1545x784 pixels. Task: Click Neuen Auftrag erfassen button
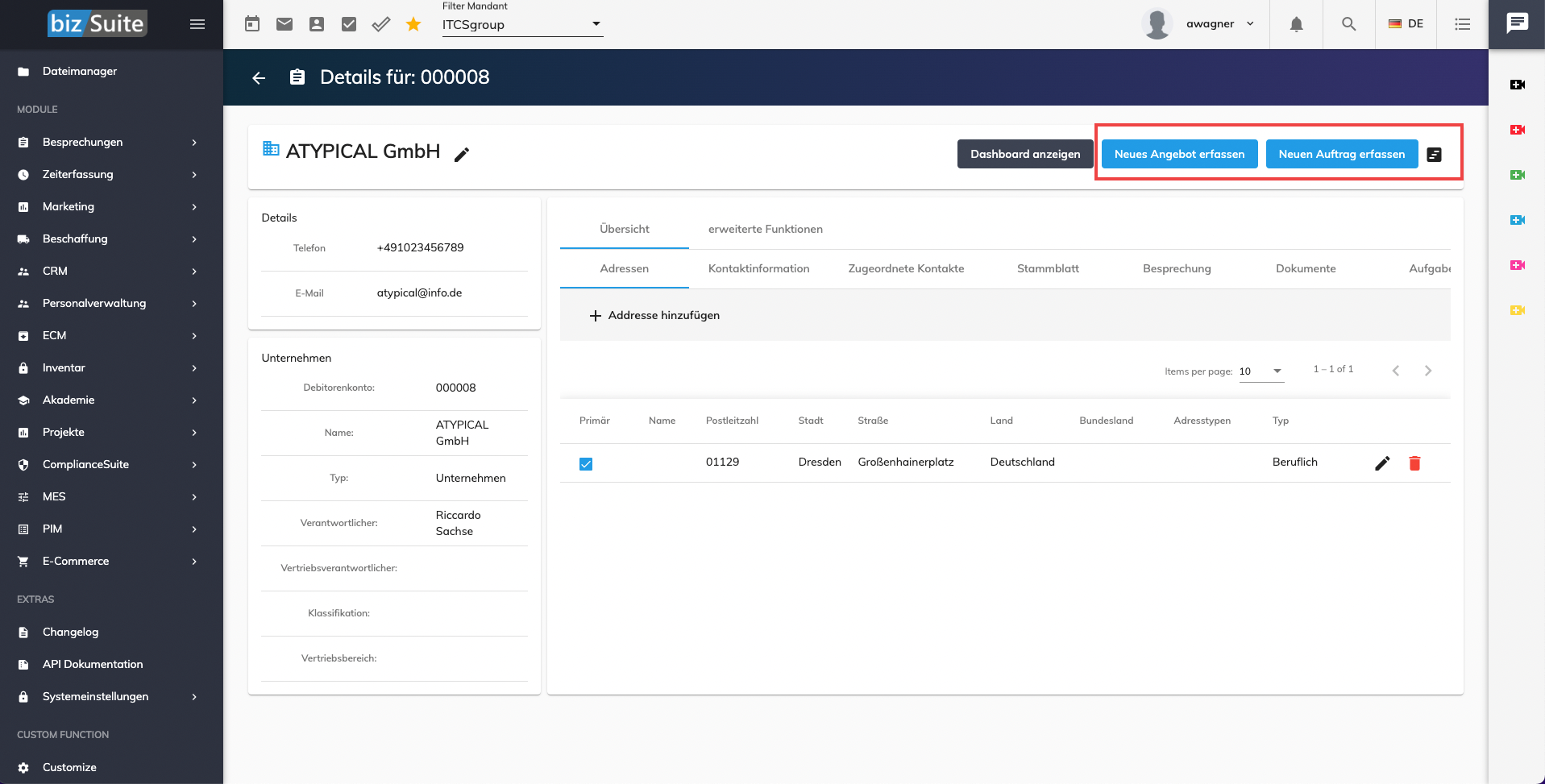(x=1342, y=154)
